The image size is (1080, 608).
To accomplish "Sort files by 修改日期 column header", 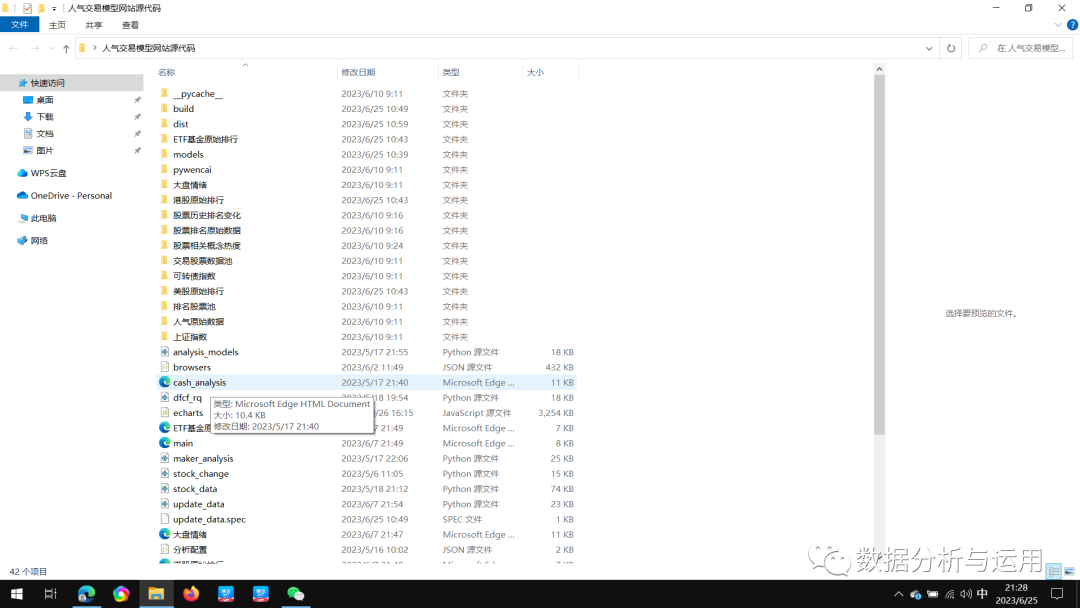I will pyautogui.click(x=358, y=72).
